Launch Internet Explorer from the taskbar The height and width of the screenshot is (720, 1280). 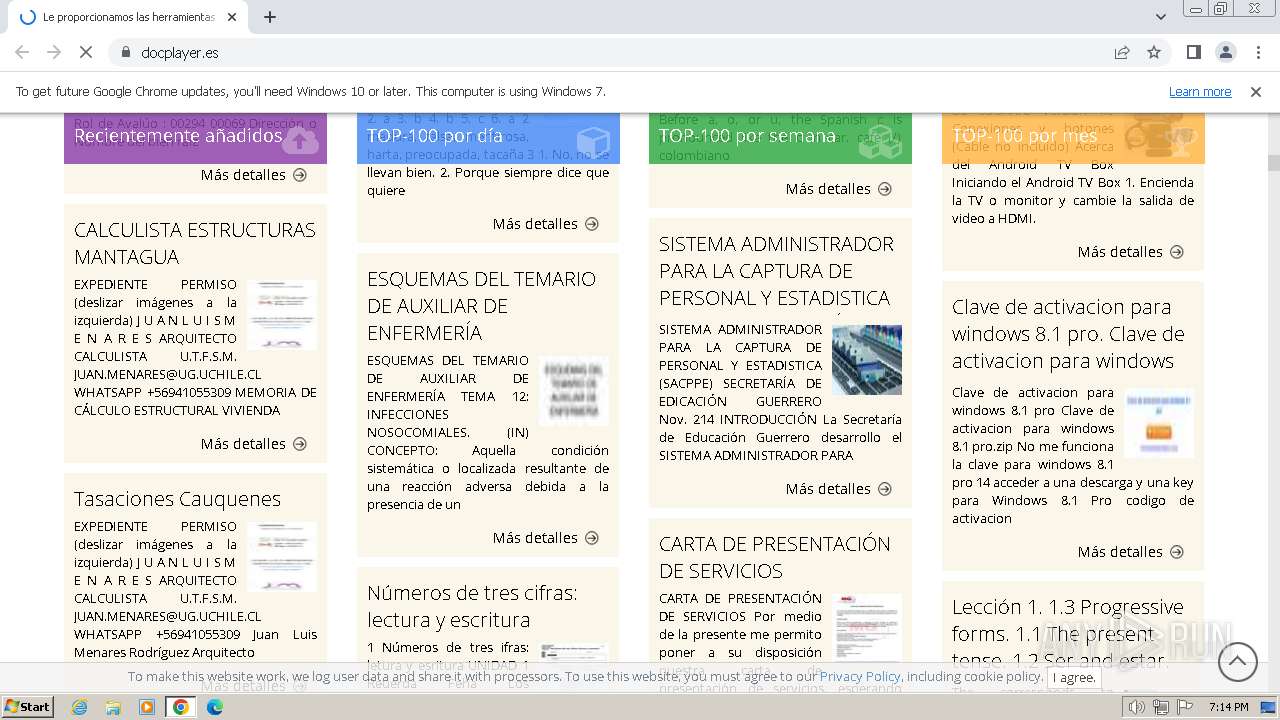click(80, 707)
